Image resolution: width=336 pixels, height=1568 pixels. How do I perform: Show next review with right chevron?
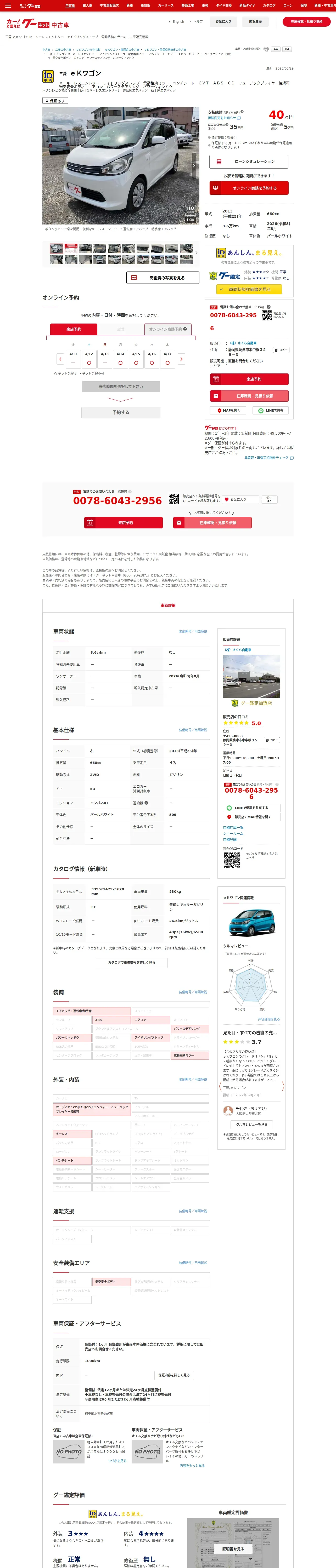[283, 1087]
